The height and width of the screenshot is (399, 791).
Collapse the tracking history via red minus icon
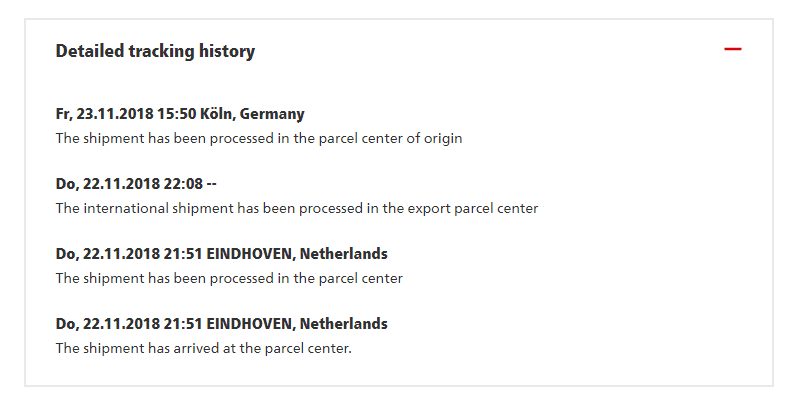732,49
